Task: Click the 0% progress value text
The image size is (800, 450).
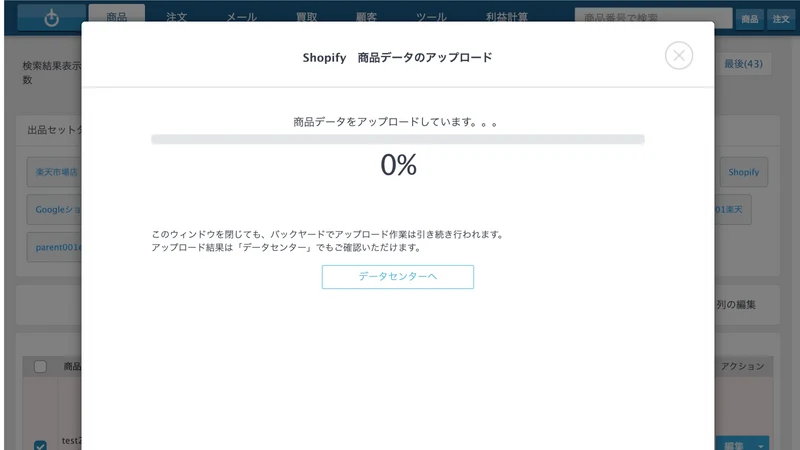Action: tap(398, 165)
